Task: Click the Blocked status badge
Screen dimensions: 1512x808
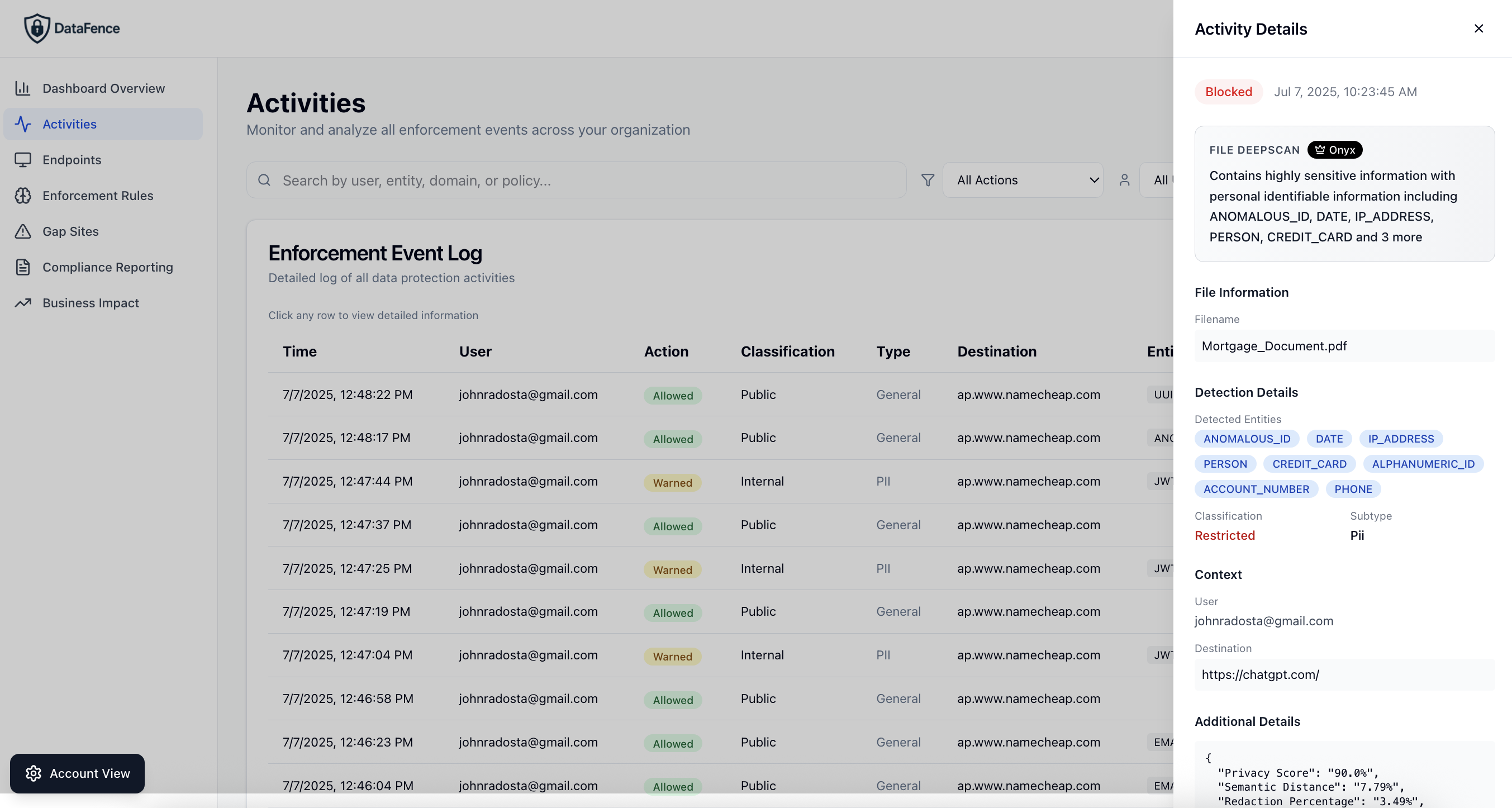Action: coord(1229,92)
